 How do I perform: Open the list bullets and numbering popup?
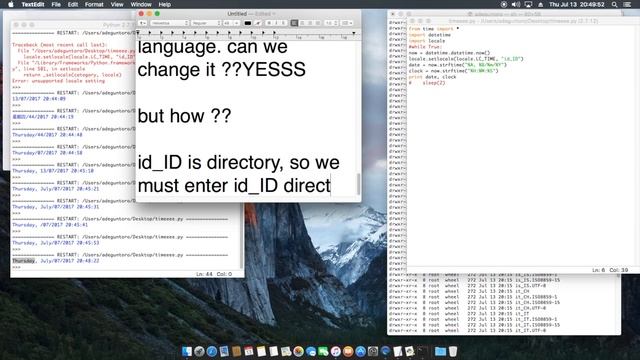click(x=347, y=23)
